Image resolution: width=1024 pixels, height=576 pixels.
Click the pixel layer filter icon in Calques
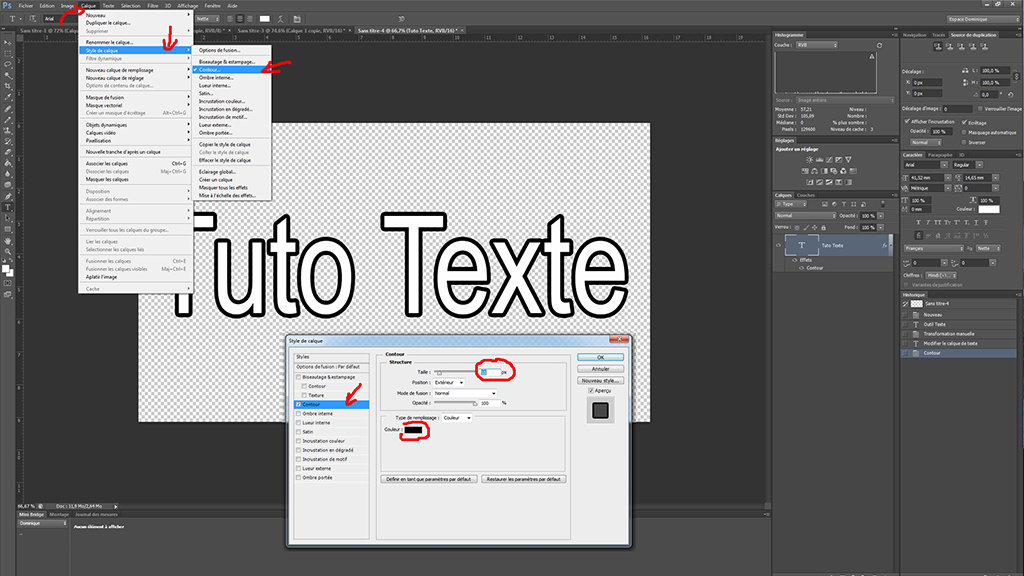(825, 204)
